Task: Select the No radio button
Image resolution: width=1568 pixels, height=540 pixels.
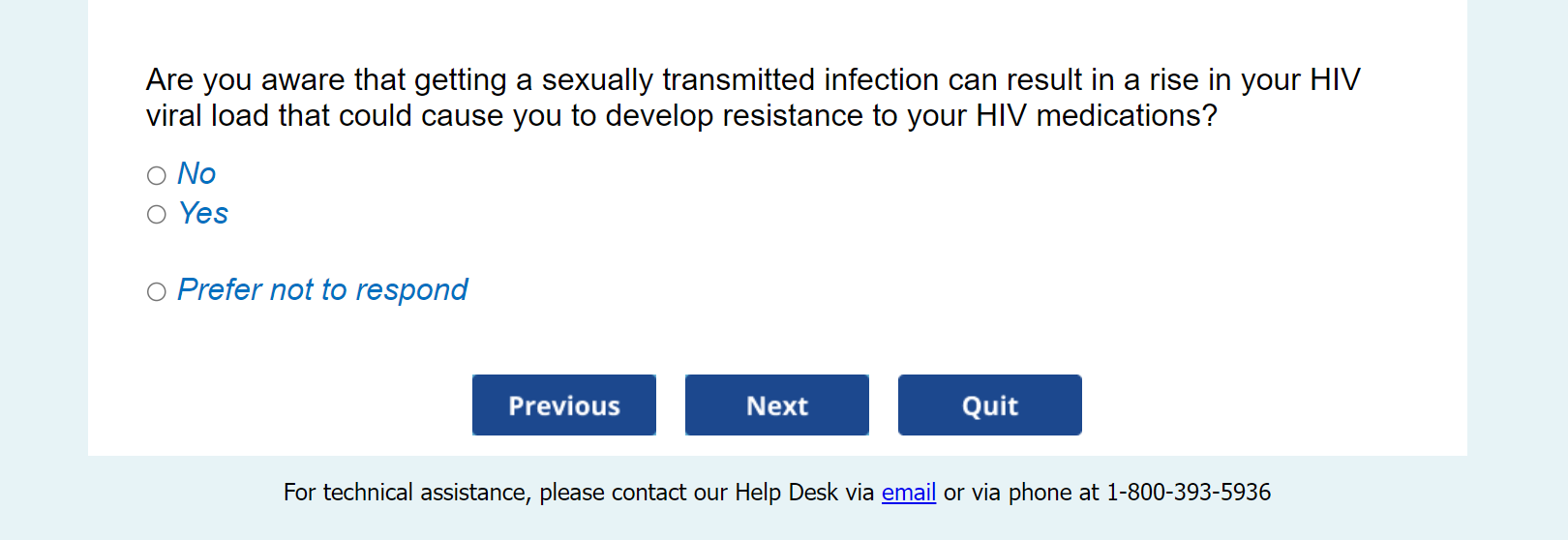Action: tap(157, 175)
